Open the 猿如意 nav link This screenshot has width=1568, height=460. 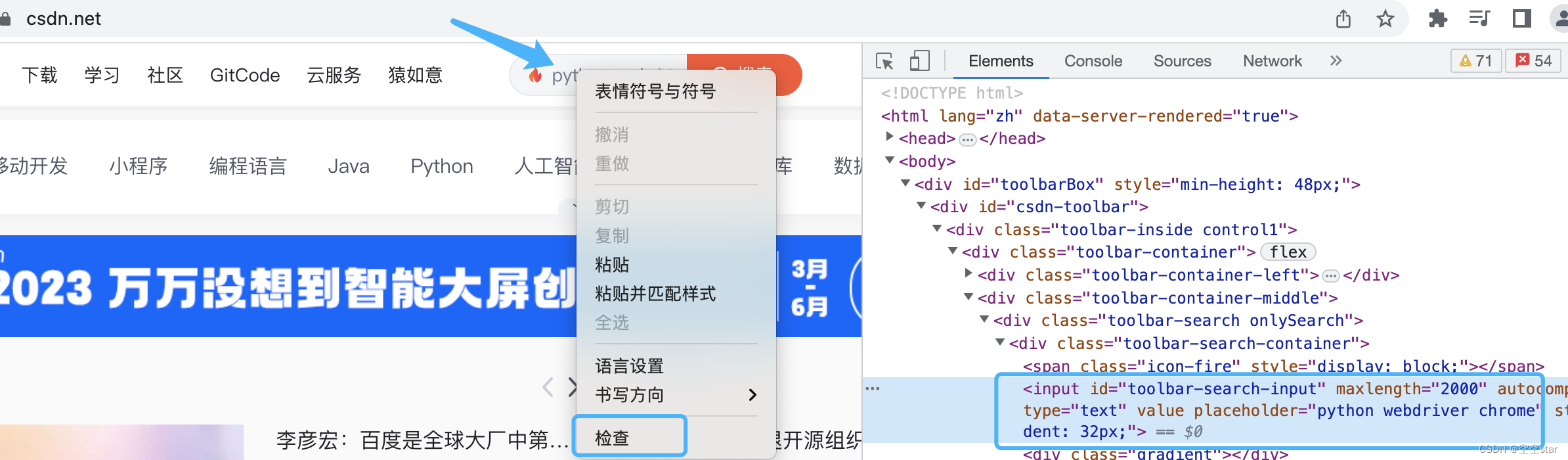tap(415, 75)
